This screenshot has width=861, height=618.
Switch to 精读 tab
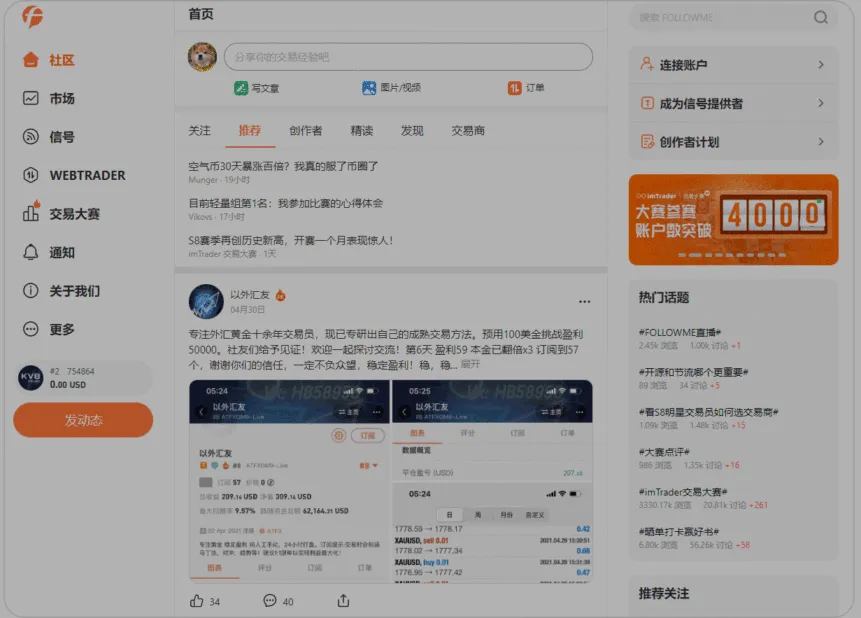tap(362, 131)
